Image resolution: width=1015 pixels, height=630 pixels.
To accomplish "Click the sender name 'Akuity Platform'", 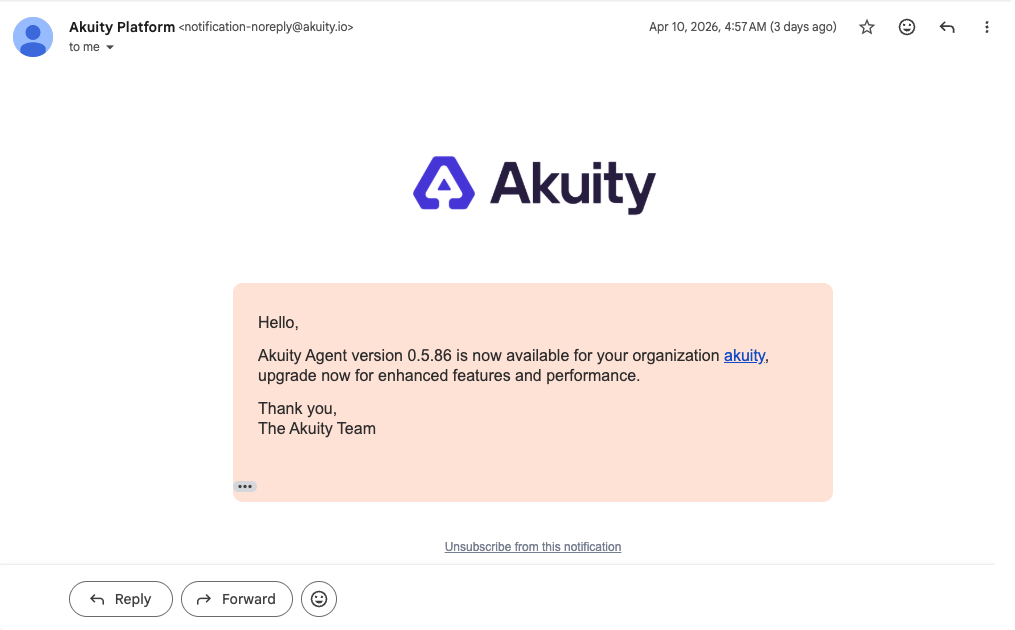I will [121, 26].
